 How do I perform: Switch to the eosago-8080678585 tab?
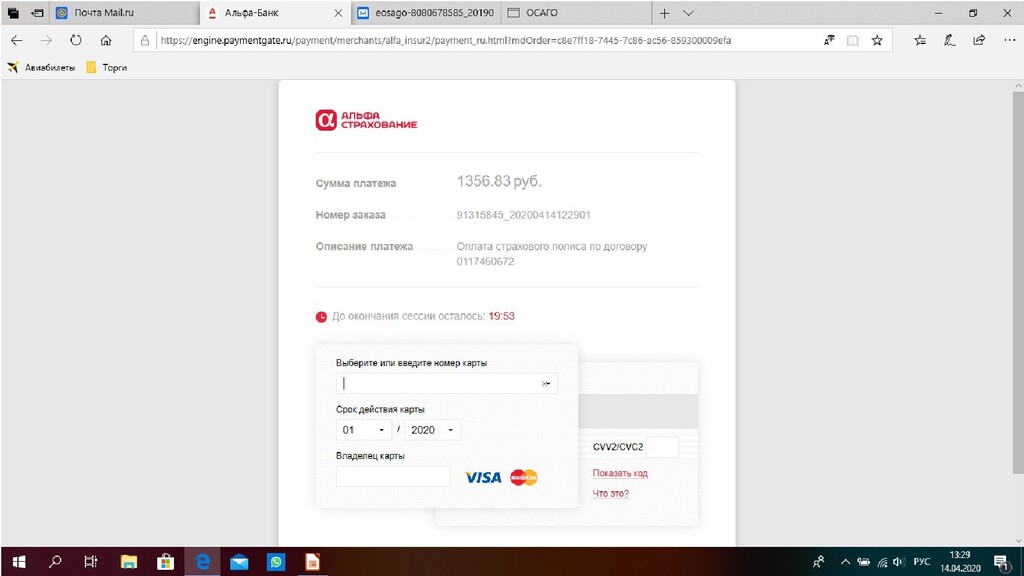pyautogui.click(x=426, y=13)
